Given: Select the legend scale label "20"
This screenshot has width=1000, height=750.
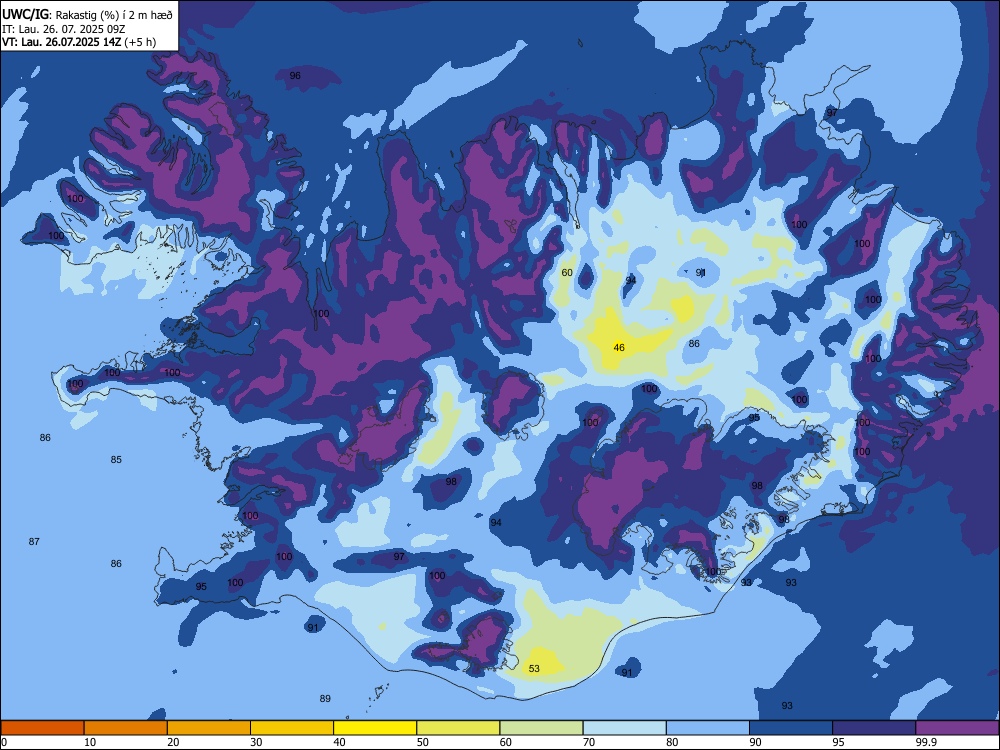Looking at the screenshot, I should tap(173, 742).
